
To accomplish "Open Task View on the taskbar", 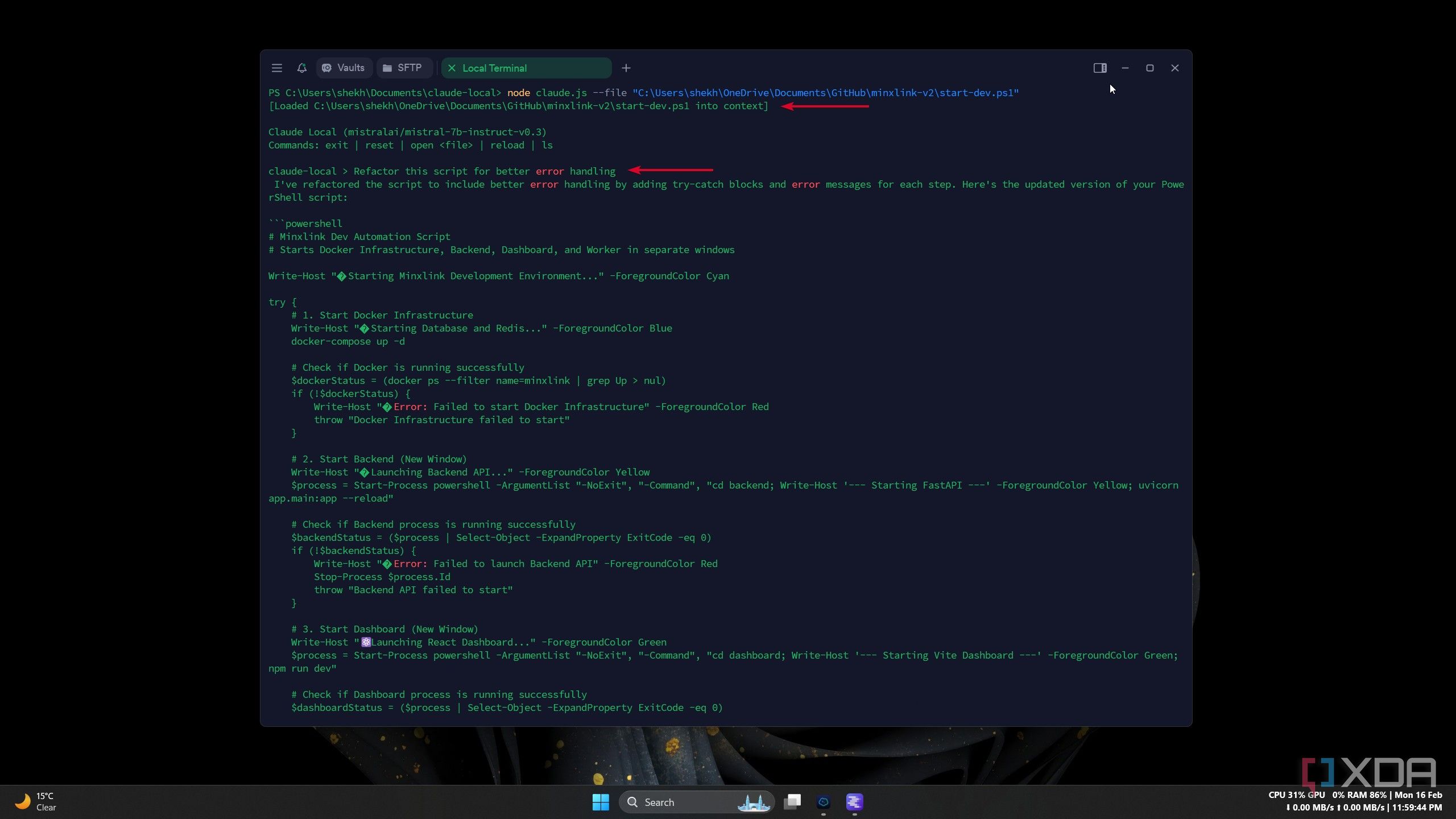I will pos(792,802).
